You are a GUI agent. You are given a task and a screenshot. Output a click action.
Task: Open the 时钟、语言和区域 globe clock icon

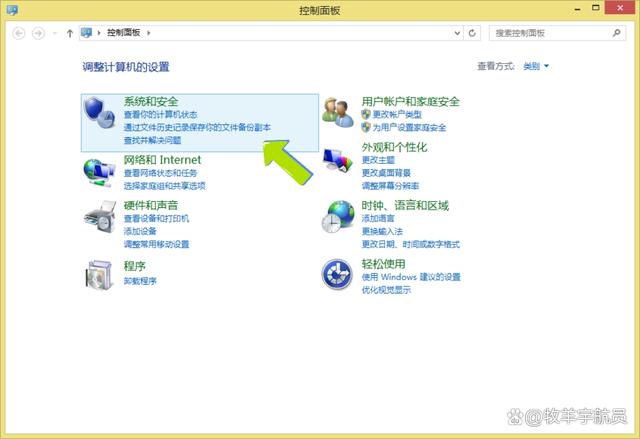[338, 217]
